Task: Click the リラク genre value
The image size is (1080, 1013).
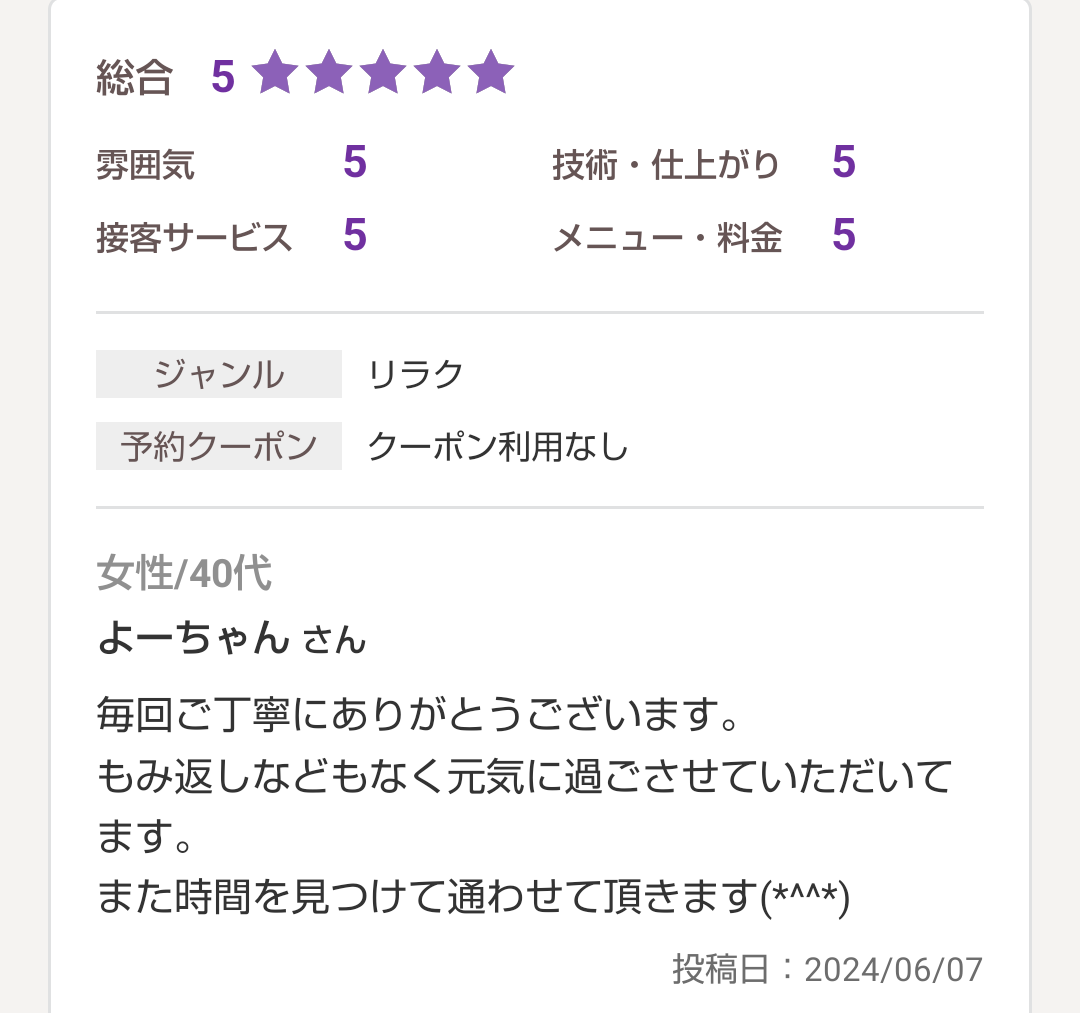Action: pos(416,375)
